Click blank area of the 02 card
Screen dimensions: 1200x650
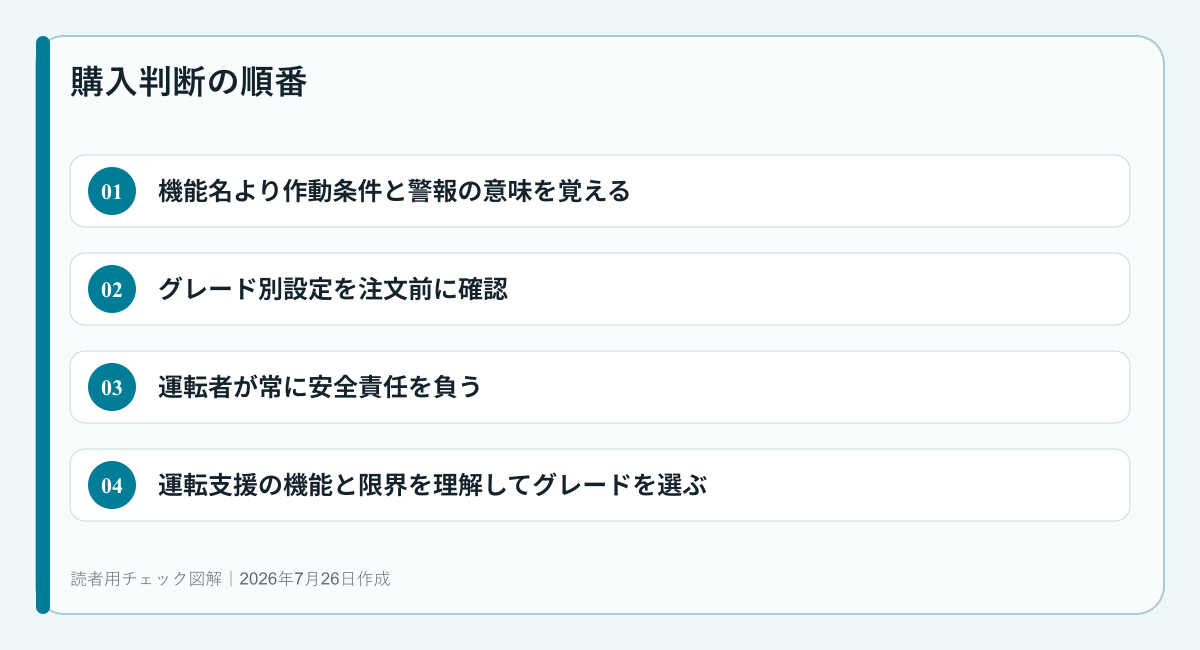tap(820, 289)
